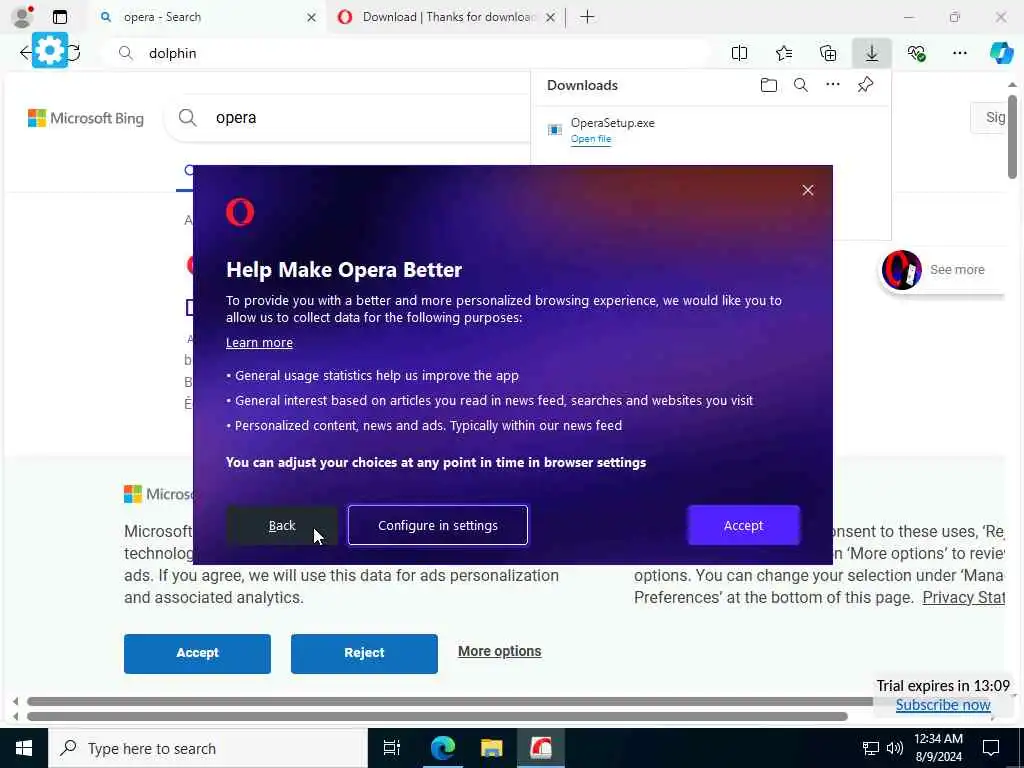Toggle split screen view icon

click(x=739, y=53)
